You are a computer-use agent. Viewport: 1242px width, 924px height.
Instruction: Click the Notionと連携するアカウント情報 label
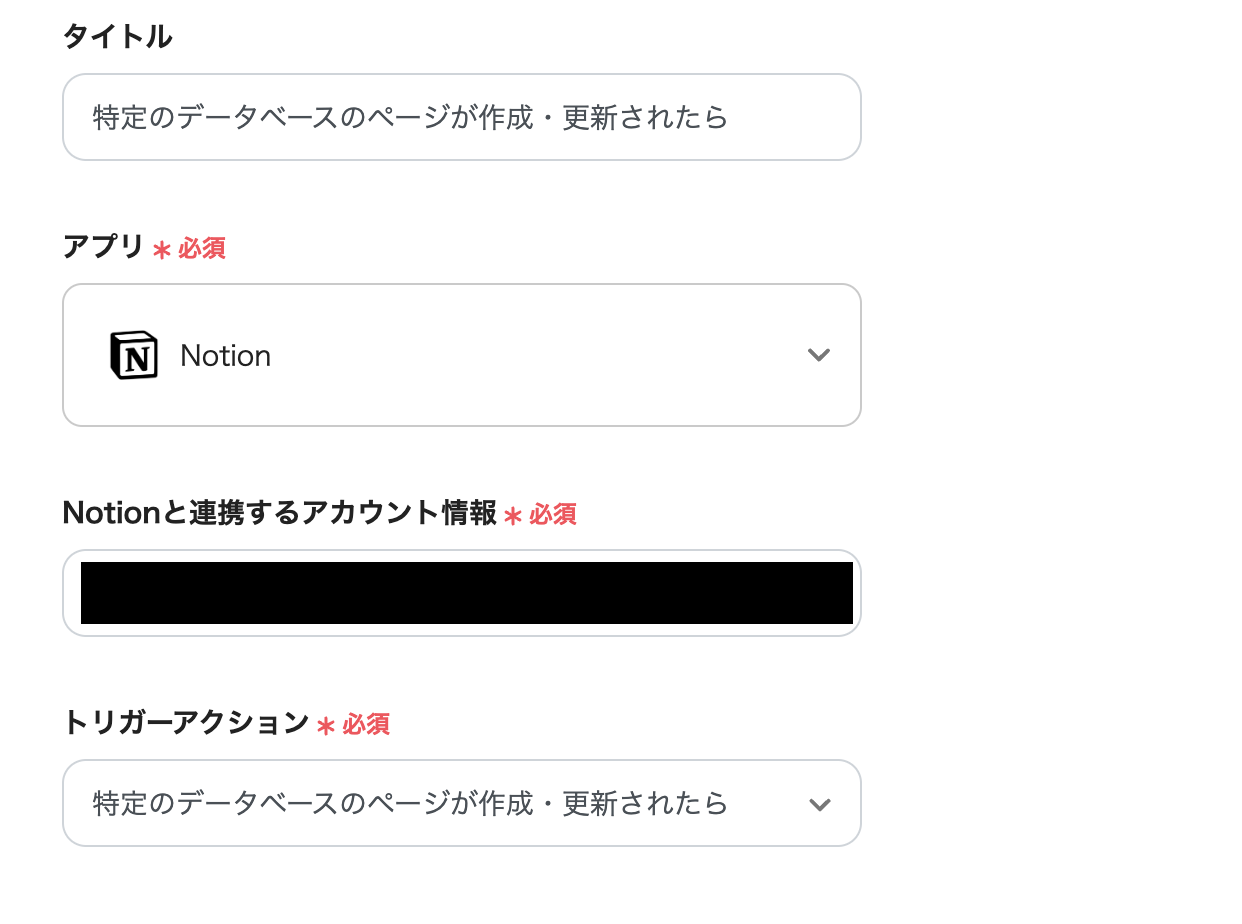coord(279,513)
